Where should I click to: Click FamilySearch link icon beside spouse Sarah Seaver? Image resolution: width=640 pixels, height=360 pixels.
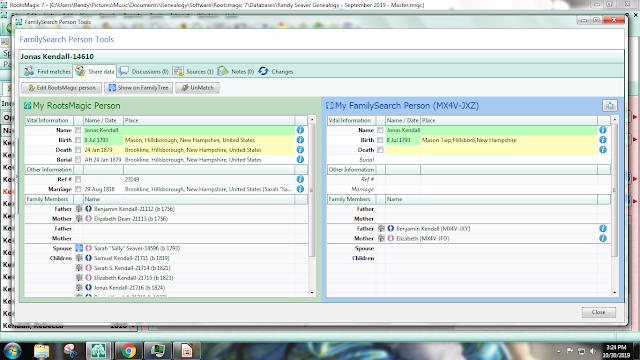tap(79, 248)
